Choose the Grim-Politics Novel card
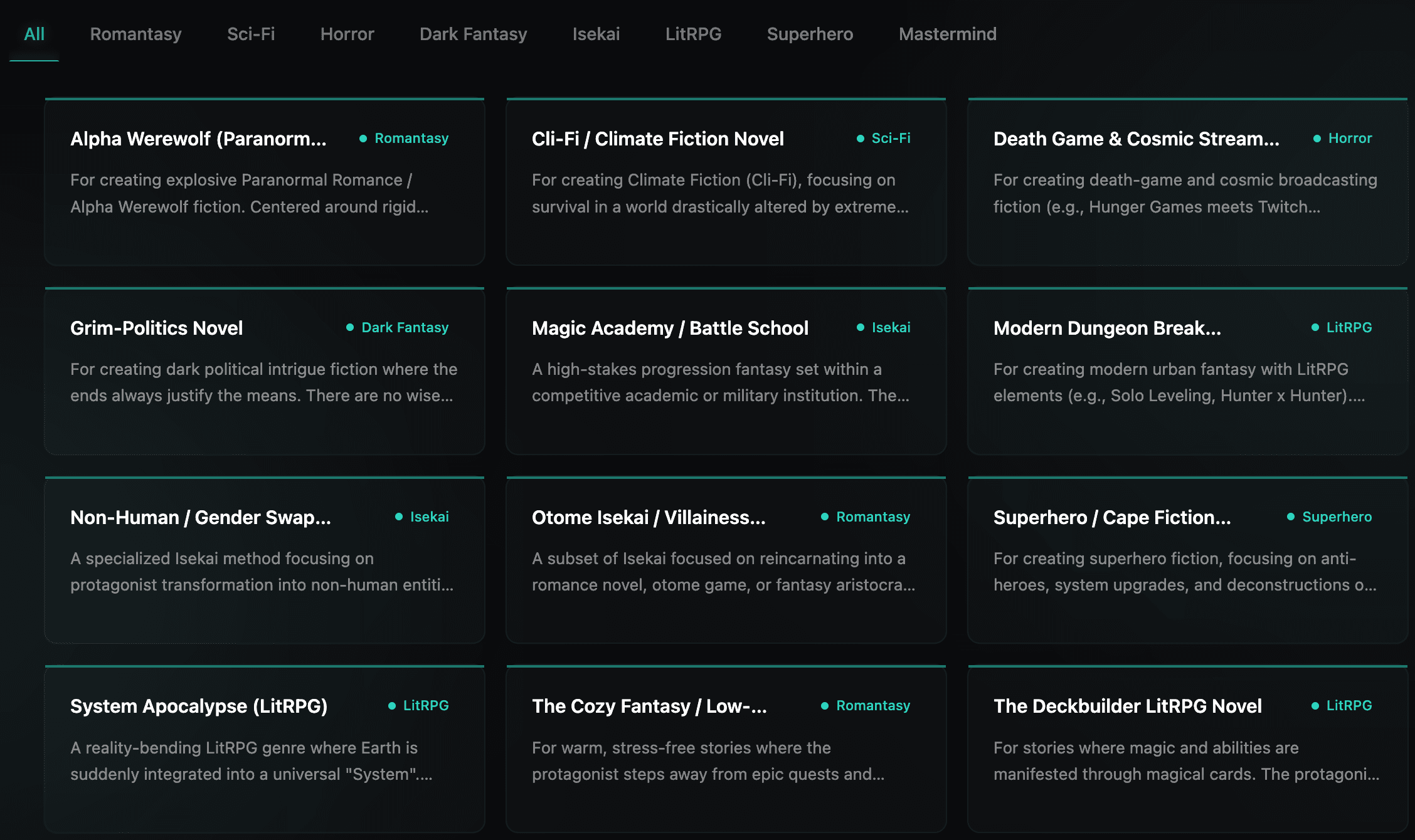The height and width of the screenshot is (840, 1415). click(x=264, y=371)
